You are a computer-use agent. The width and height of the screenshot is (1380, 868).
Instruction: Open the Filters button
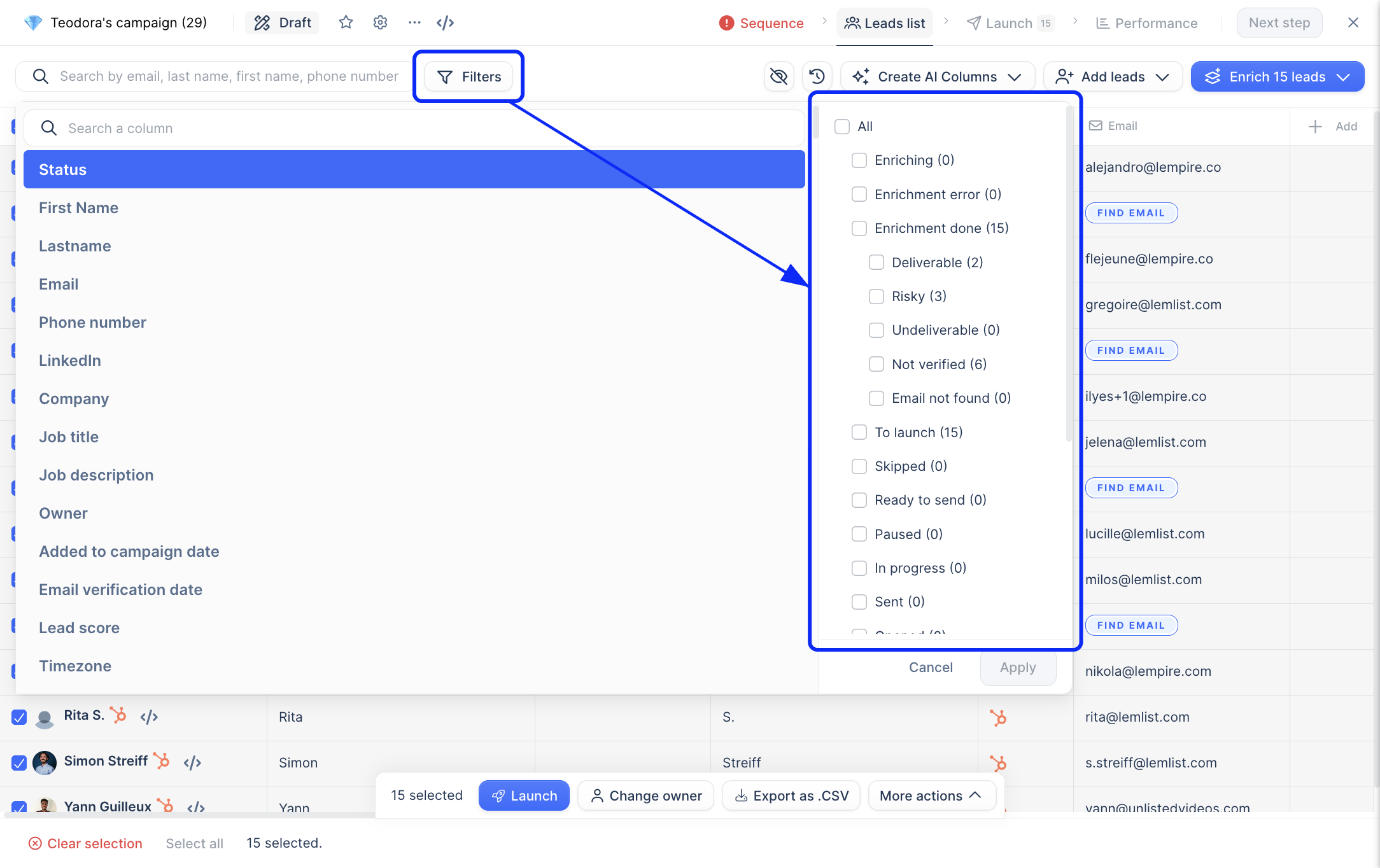point(468,76)
